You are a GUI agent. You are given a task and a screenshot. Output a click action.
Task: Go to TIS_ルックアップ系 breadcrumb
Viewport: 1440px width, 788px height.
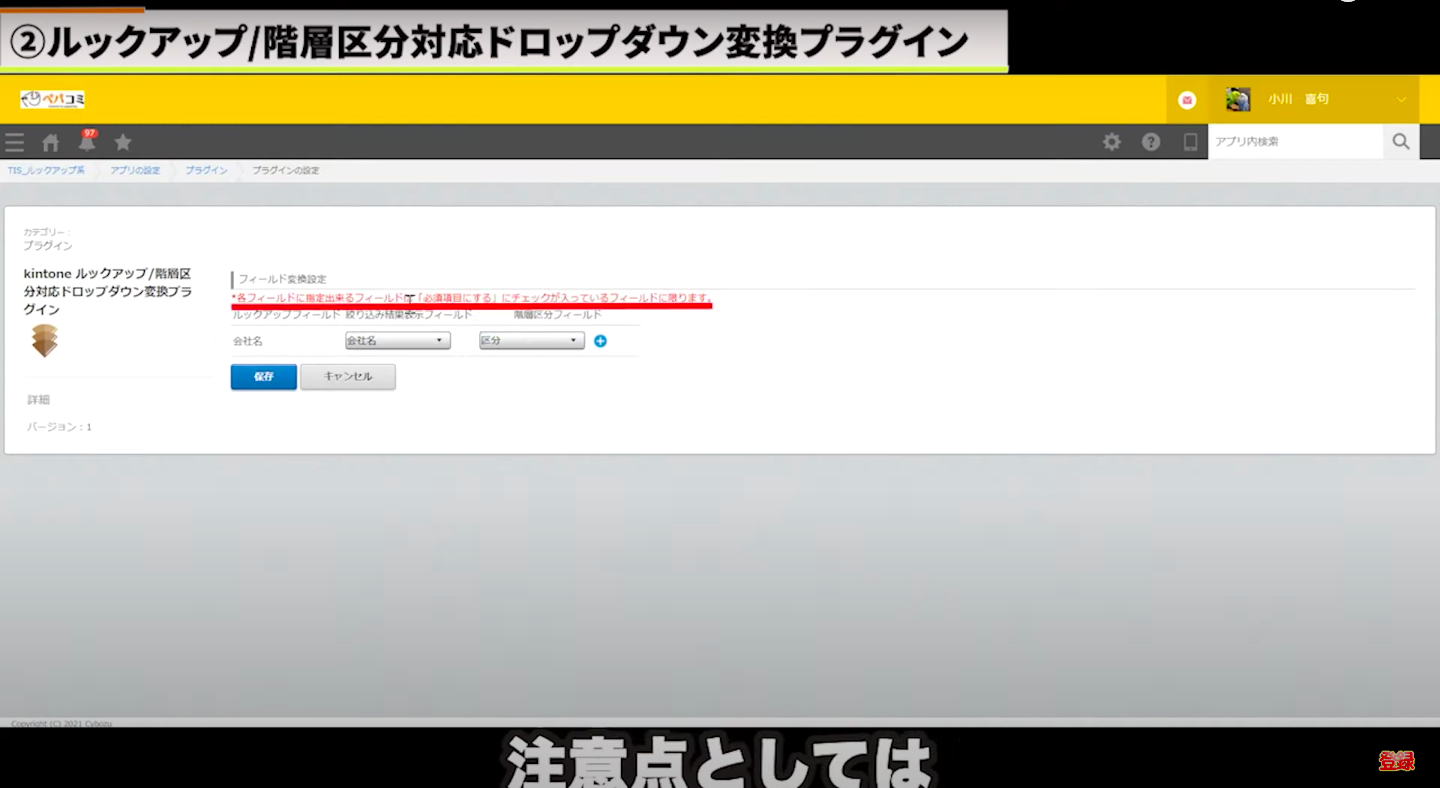pos(46,171)
